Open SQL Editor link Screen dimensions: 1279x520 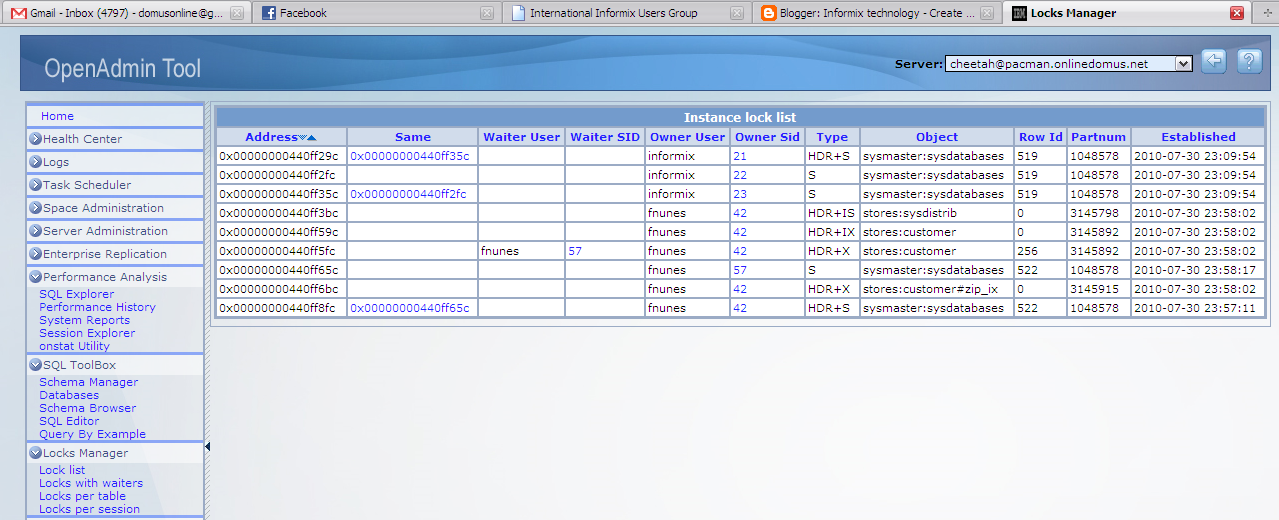[69, 421]
